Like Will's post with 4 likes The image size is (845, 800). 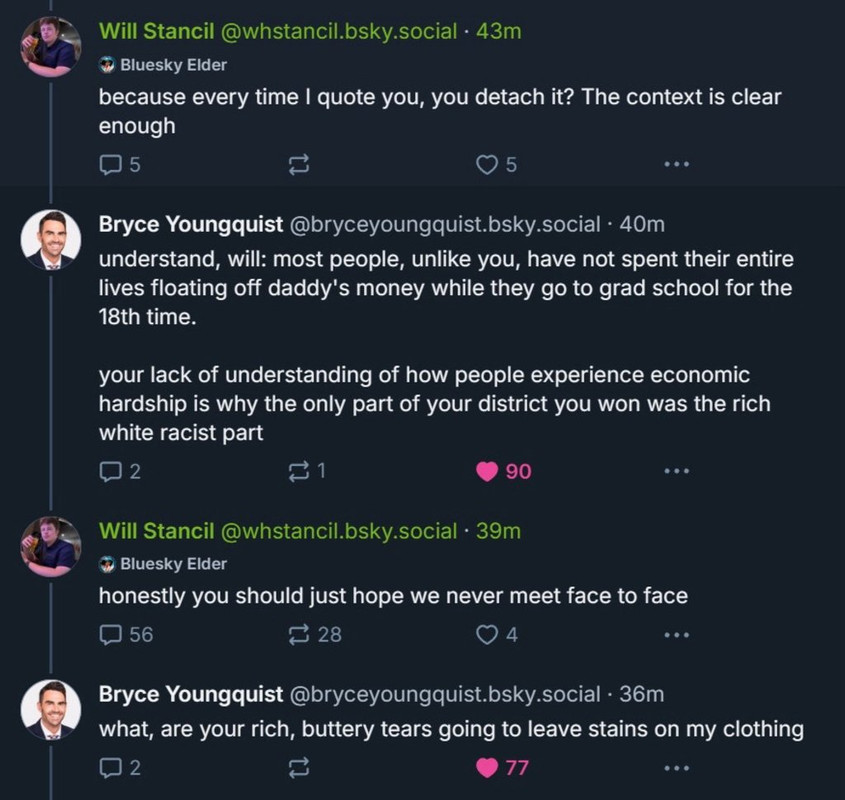pos(487,634)
